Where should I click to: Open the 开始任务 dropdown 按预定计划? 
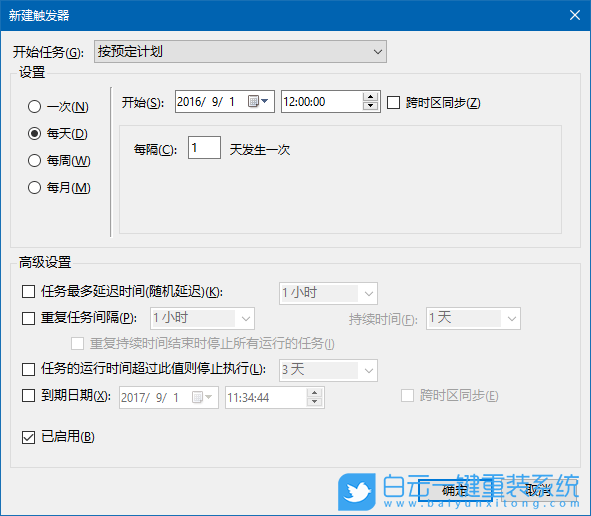click(240, 52)
